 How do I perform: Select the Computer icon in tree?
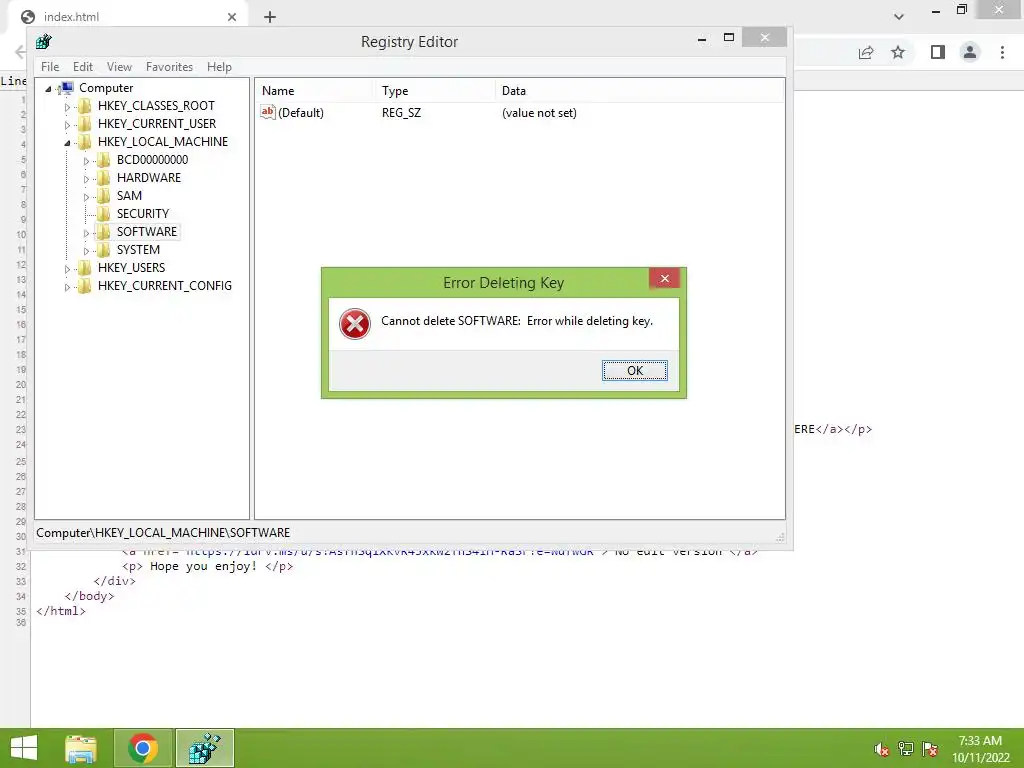65,88
